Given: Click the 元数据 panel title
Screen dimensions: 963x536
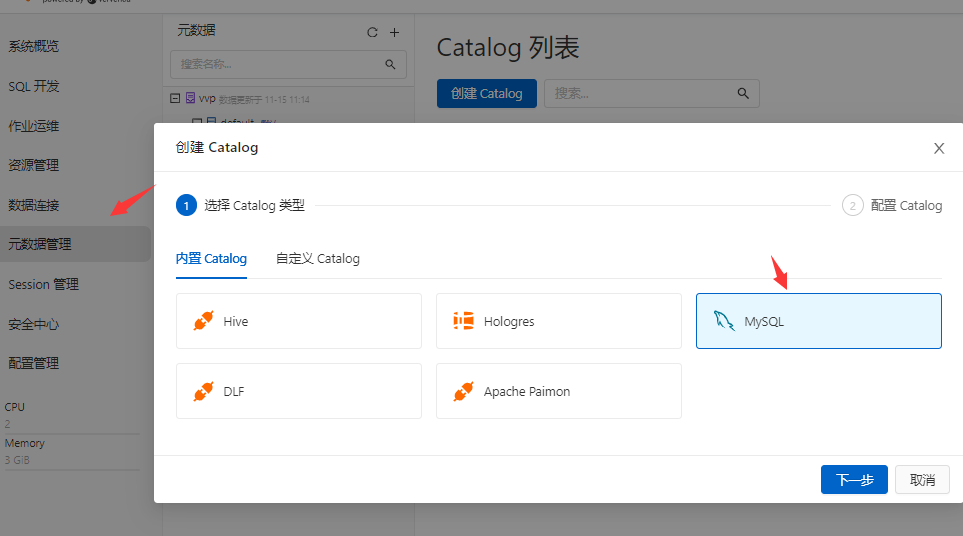Looking at the screenshot, I should (x=197, y=30).
